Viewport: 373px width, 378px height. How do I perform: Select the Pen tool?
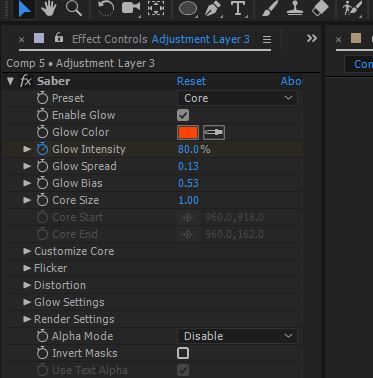click(x=213, y=9)
